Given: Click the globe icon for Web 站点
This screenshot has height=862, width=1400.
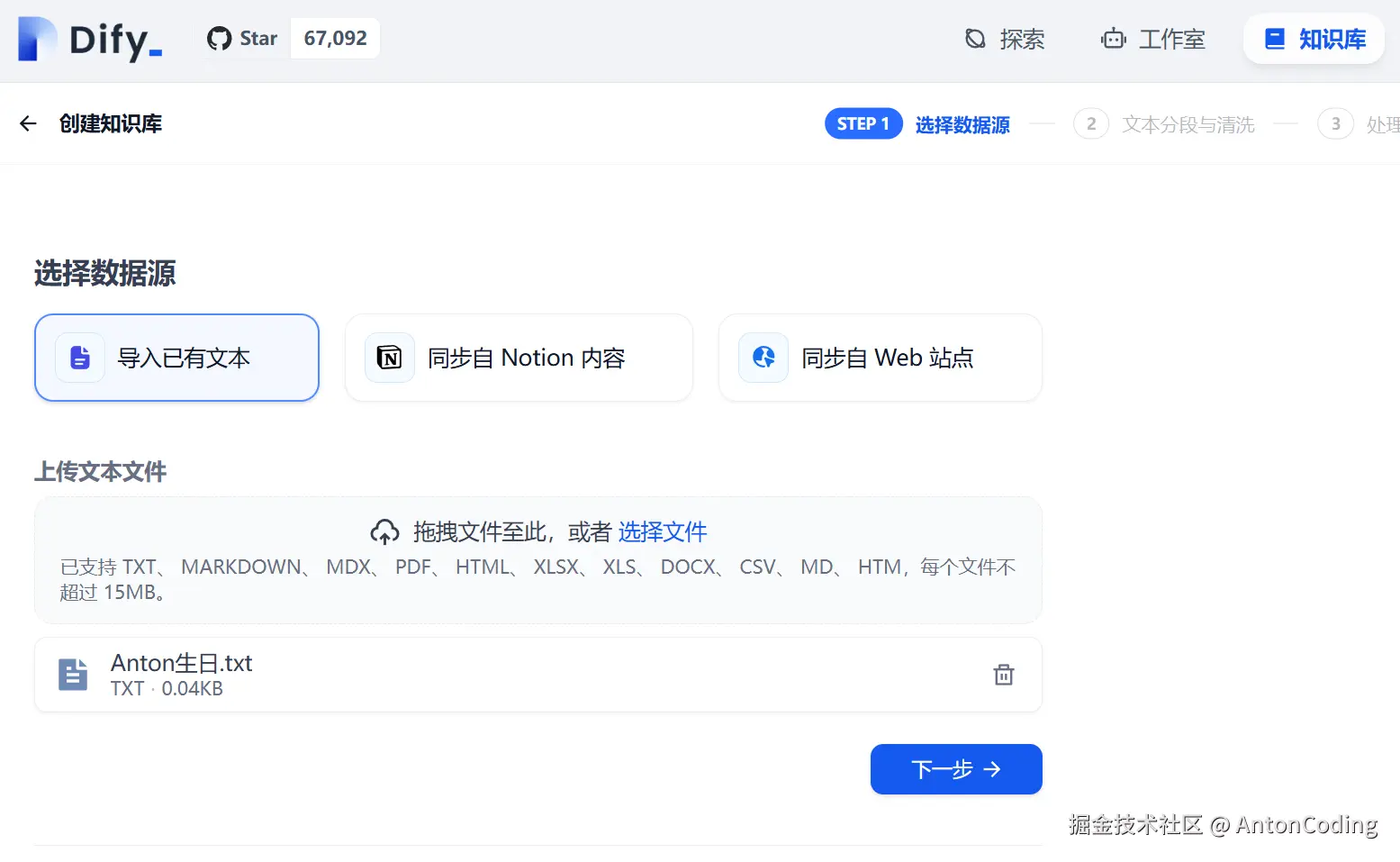Looking at the screenshot, I should (763, 358).
